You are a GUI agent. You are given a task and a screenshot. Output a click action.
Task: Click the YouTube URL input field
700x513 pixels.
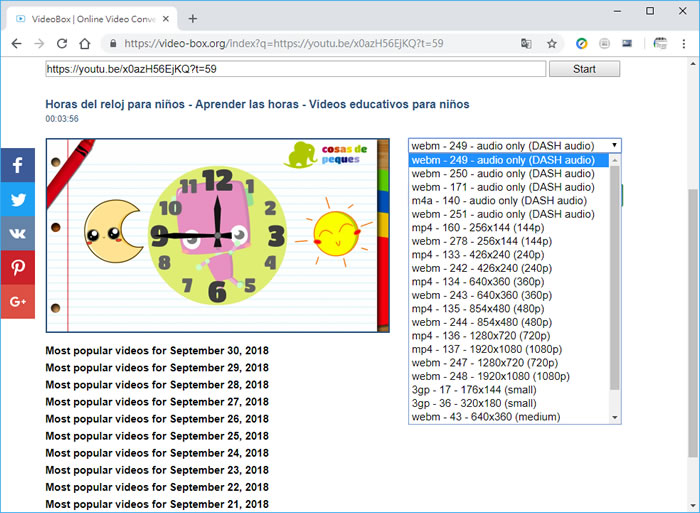[295, 69]
